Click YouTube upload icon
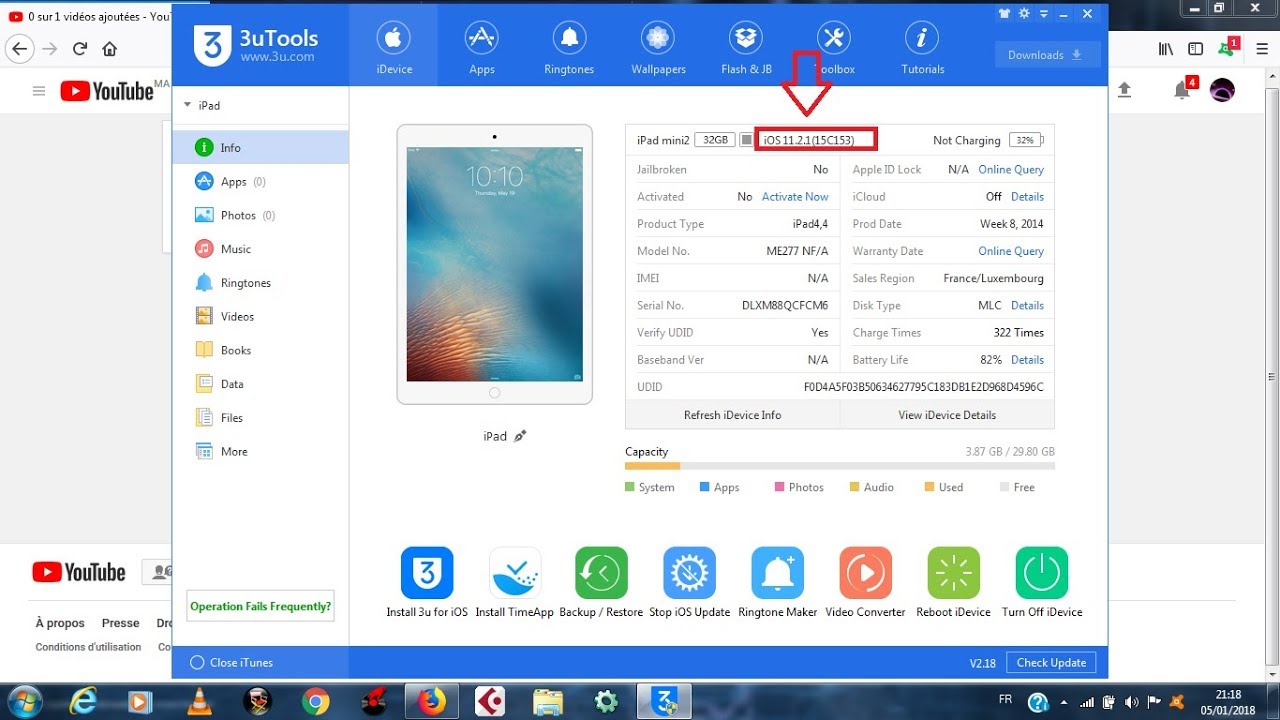The image size is (1280, 720). click(1124, 90)
